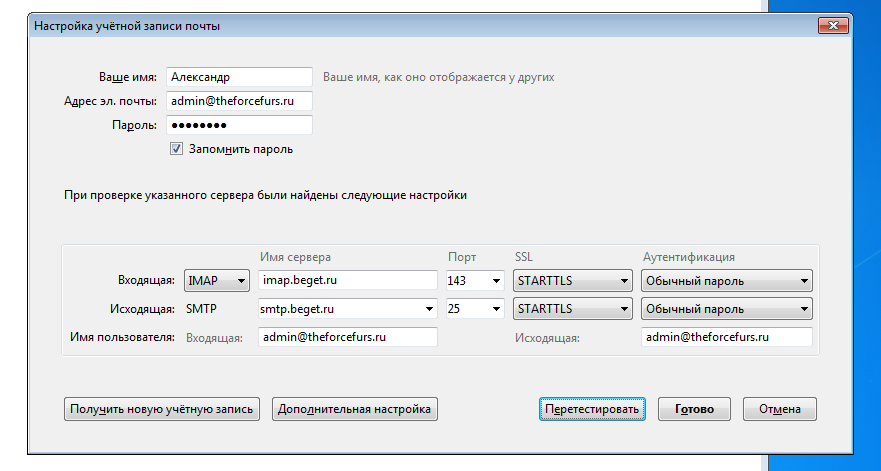This screenshot has width=881, height=471.
Task: Close the mail account setup dialog
Action: click(833, 26)
